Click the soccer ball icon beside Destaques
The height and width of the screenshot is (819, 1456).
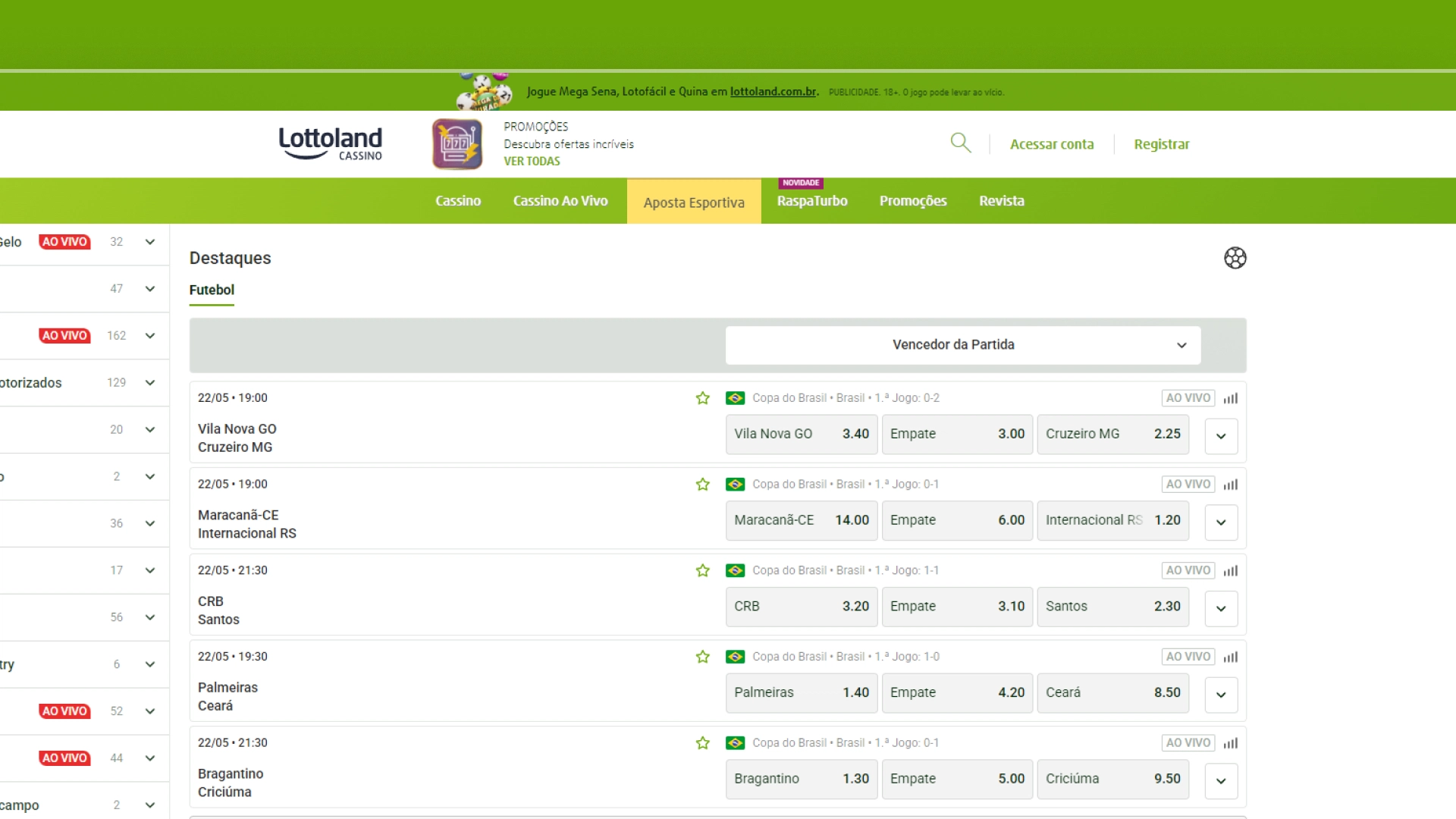tap(1235, 258)
